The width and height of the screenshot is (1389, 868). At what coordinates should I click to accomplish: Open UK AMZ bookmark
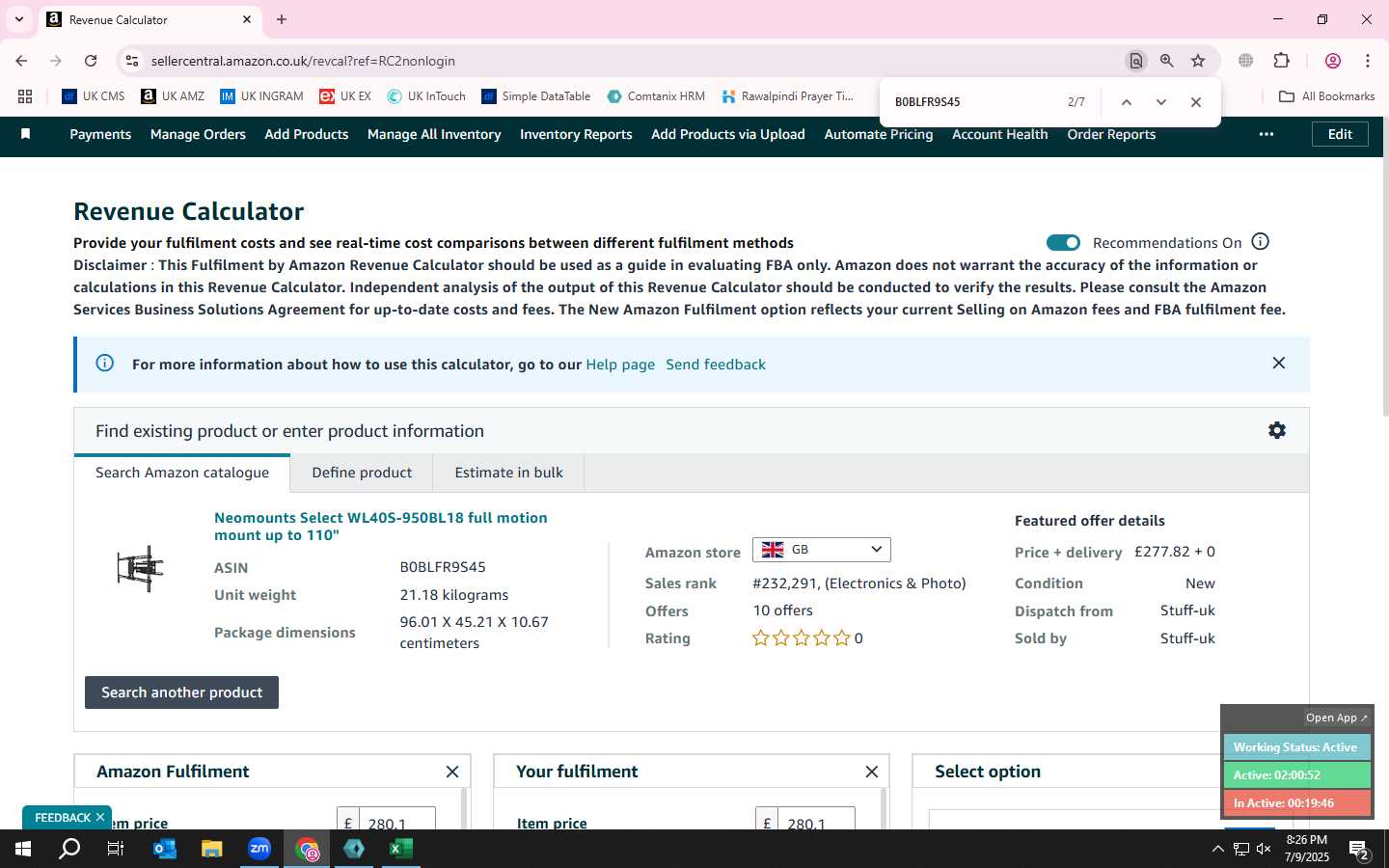coord(173,96)
